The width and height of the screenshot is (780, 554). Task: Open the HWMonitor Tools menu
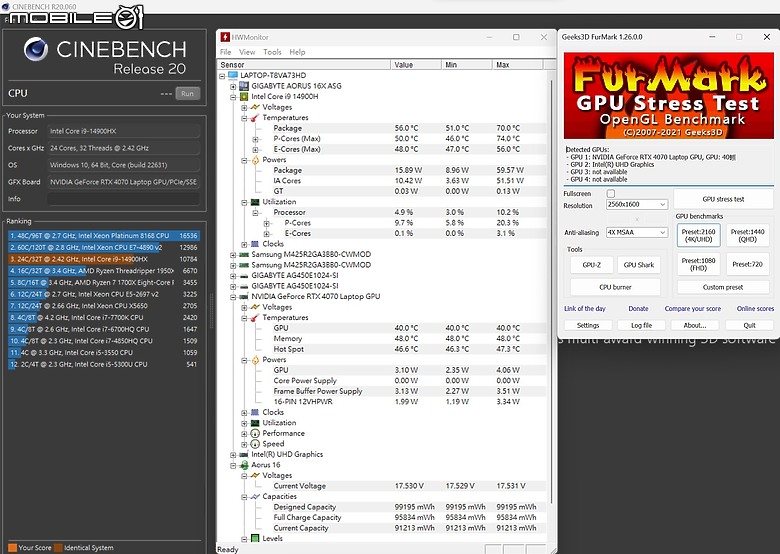coord(272,52)
